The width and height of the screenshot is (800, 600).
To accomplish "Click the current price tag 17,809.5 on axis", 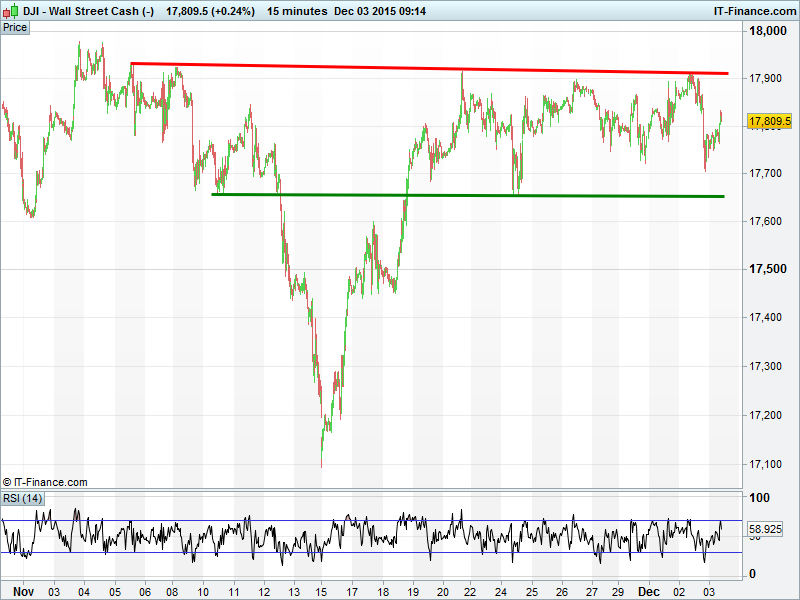I will [769, 121].
